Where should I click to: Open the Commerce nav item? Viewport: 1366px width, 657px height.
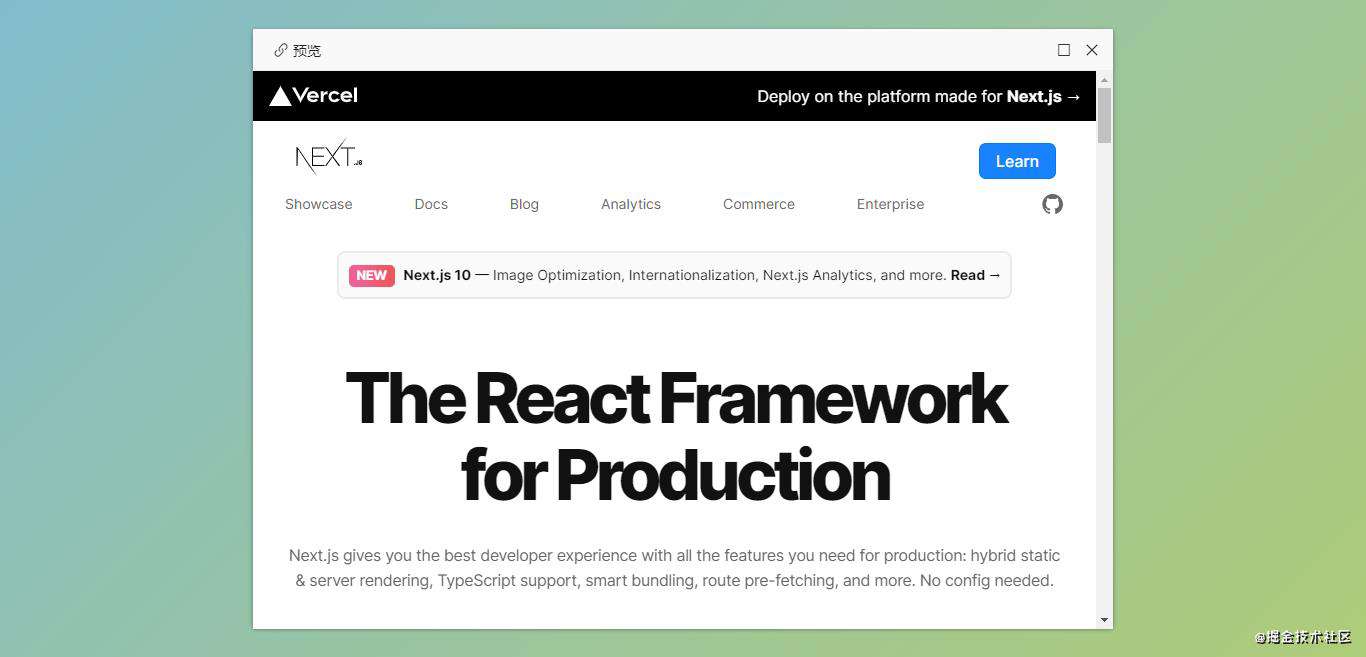(759, 204)
